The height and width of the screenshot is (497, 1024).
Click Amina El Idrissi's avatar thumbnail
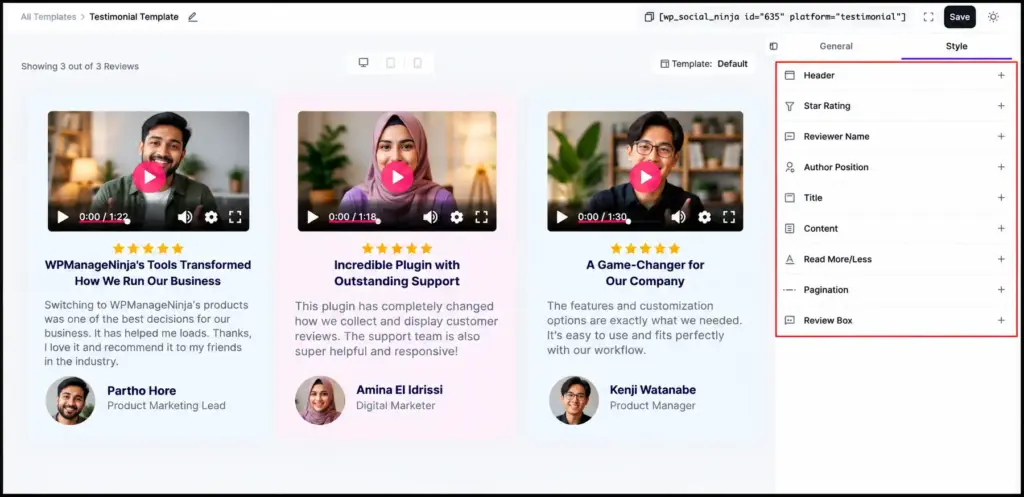(320, 400)
